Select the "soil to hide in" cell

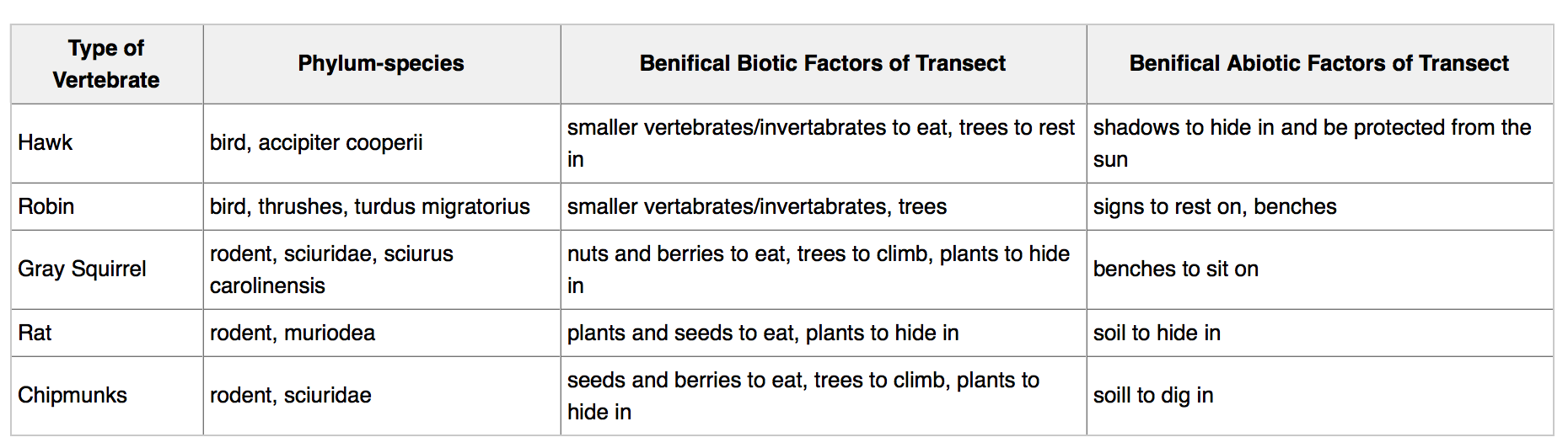pyautogui.click(x=1157, y=333)
